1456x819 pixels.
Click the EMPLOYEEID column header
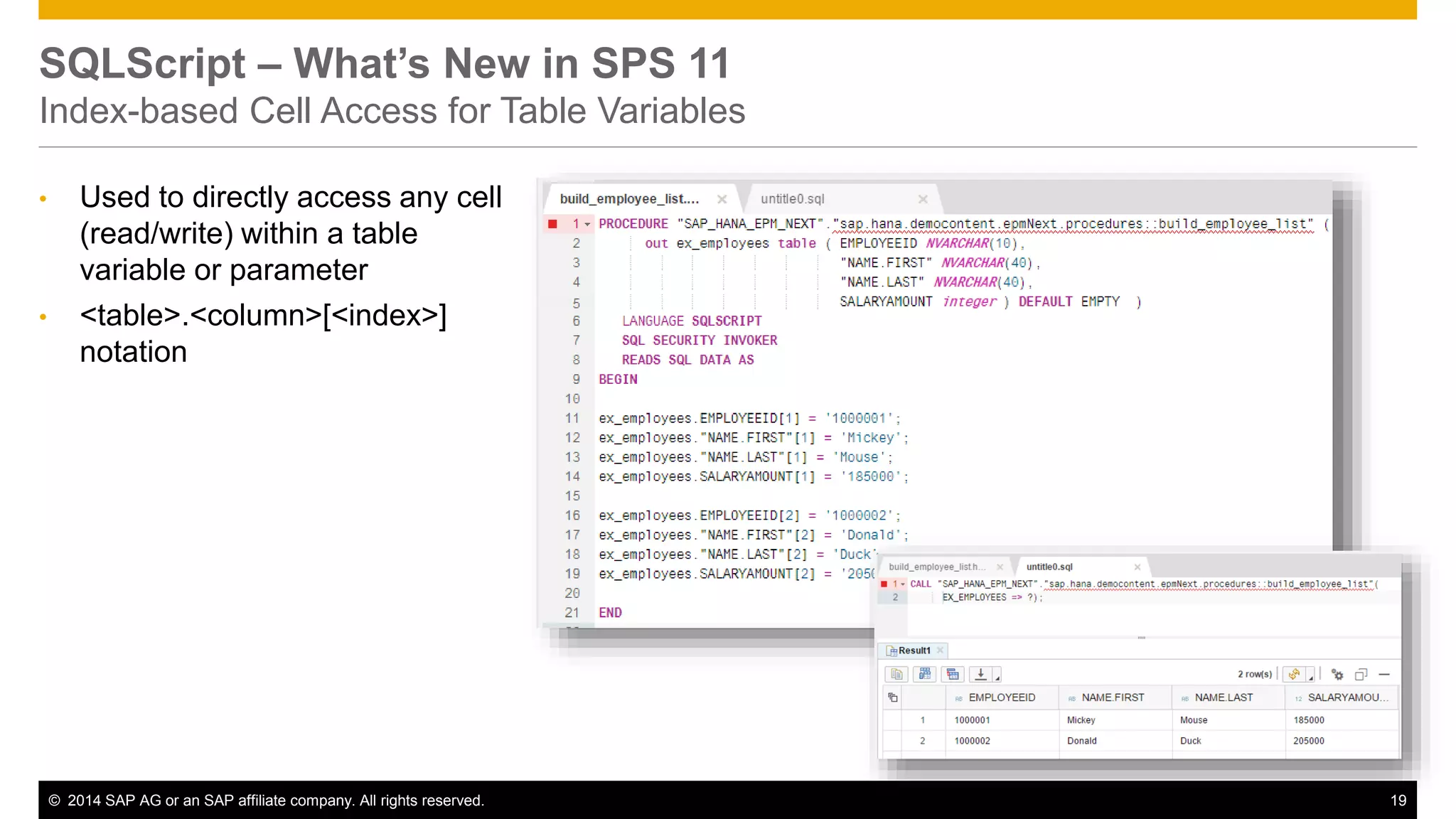[1002, 697]
